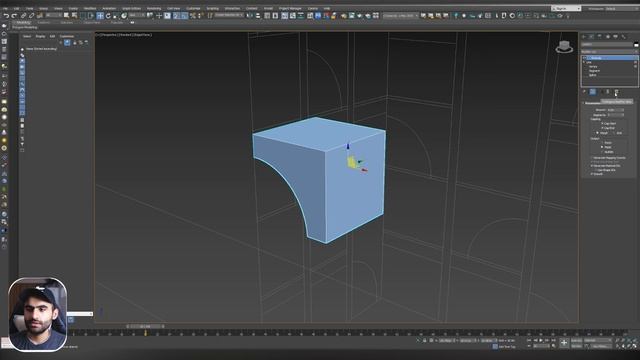Image resolution: width=640 pixels, height=360 pixels.
Task: Activate the Select Object tool
Action: click(67, 16)
